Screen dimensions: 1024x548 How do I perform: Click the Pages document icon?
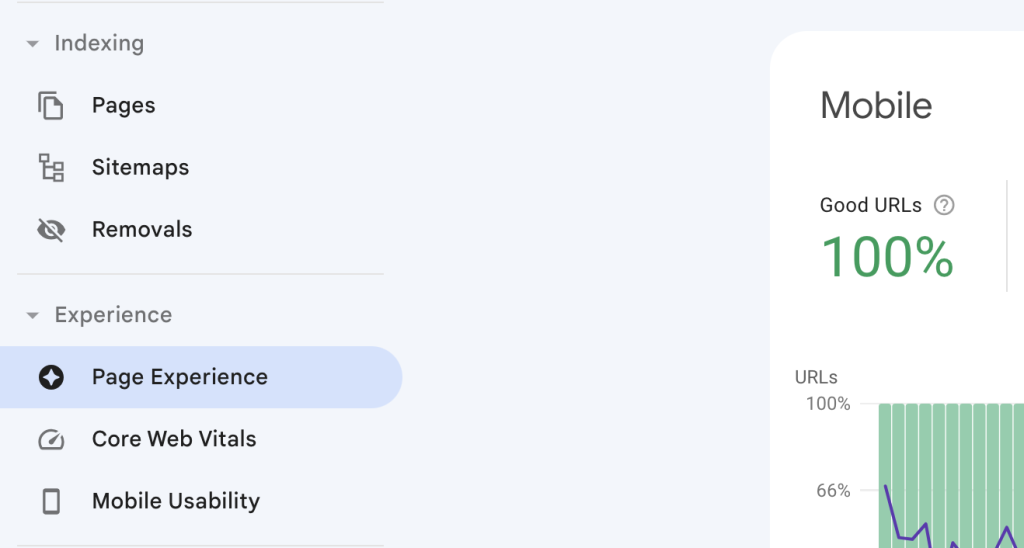tap(51, 106)
